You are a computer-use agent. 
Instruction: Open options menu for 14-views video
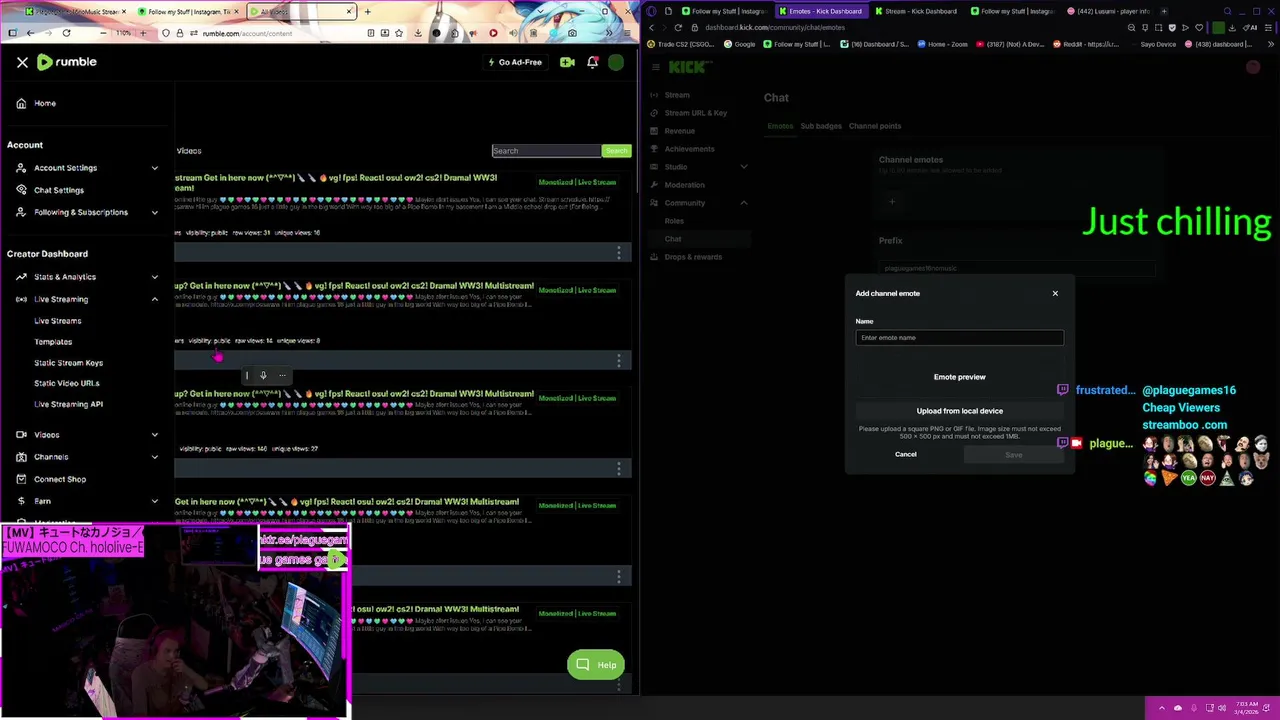[619, 361]
